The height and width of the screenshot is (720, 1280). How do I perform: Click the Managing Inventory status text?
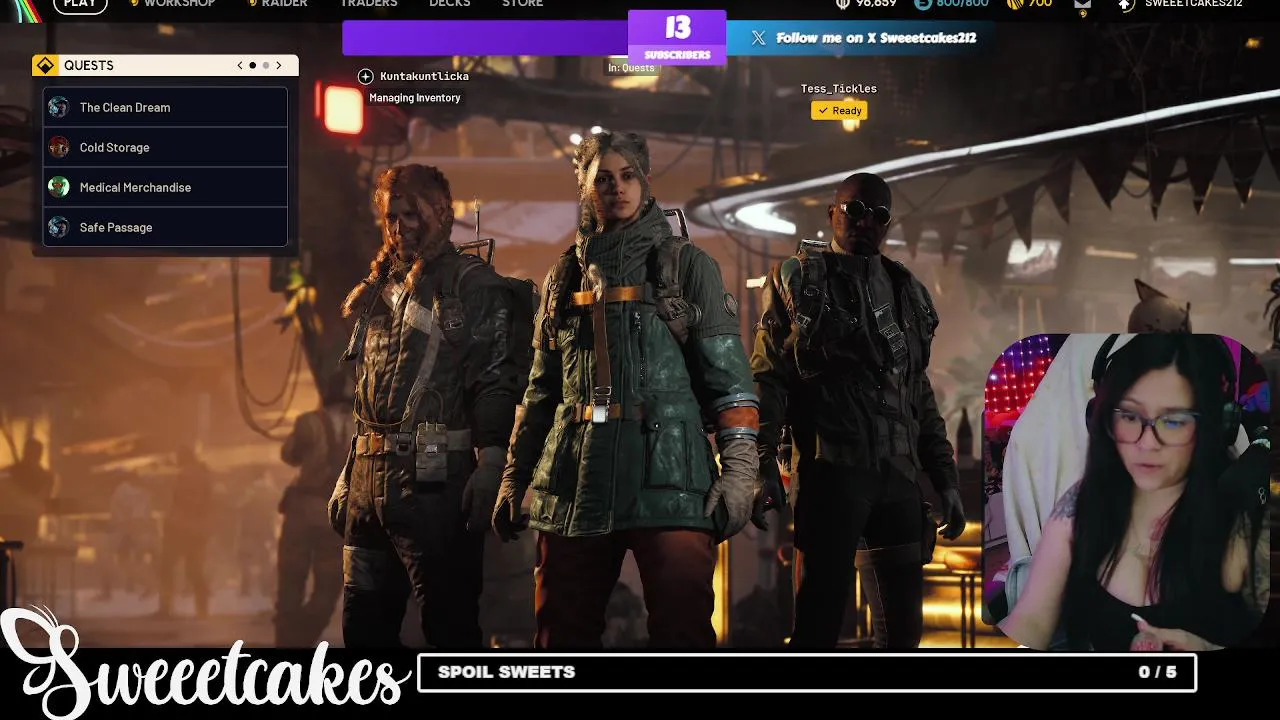(415, 98)
